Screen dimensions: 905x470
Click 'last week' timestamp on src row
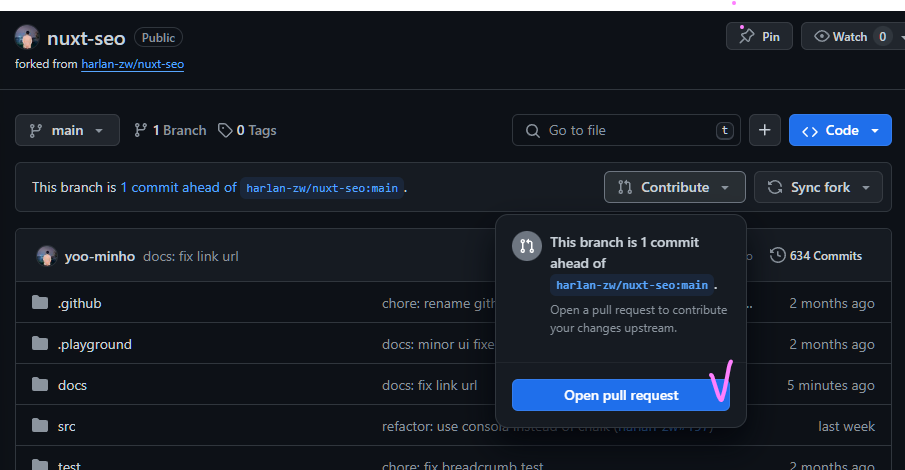[846, 426]
